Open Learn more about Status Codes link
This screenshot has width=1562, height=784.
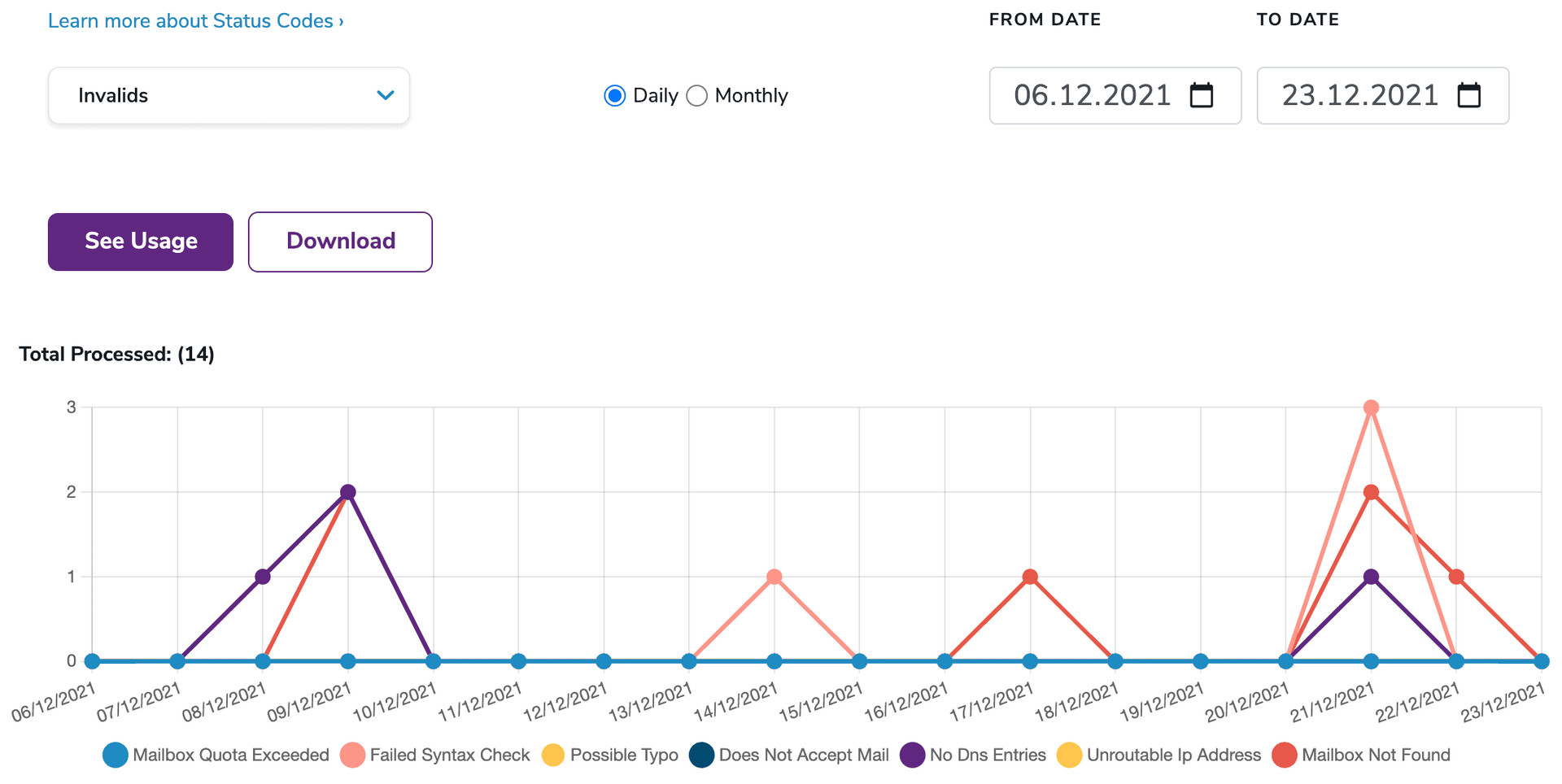coord(195,21)
